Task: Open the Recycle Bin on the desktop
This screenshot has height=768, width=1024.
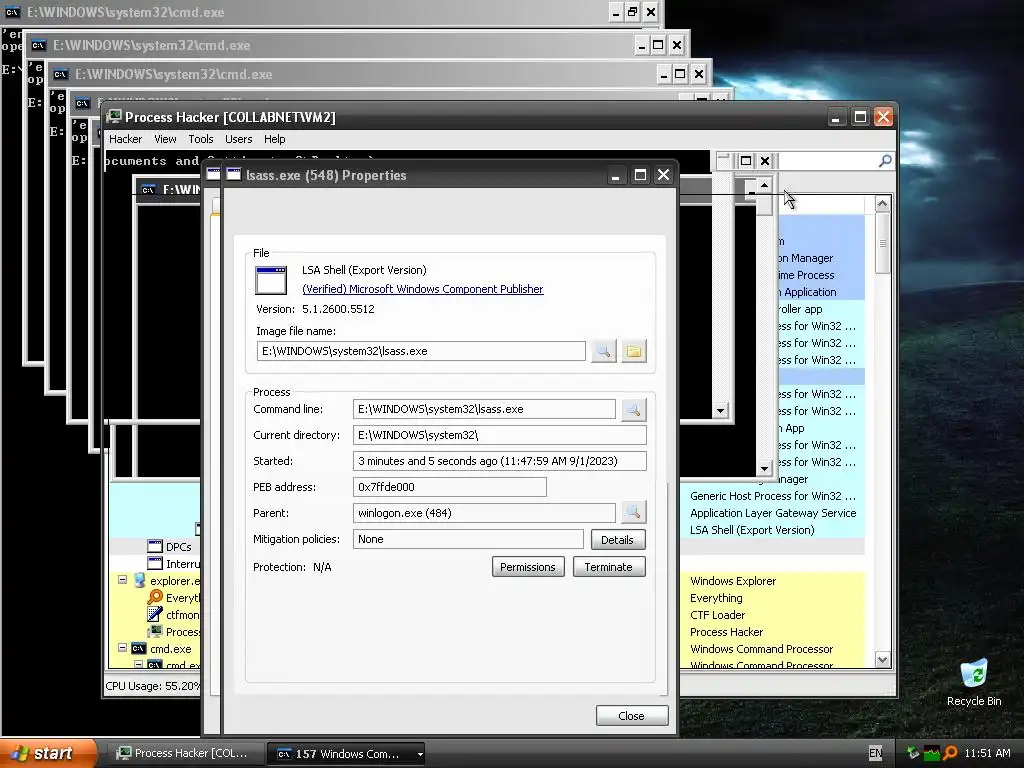Action: point(974,682)
